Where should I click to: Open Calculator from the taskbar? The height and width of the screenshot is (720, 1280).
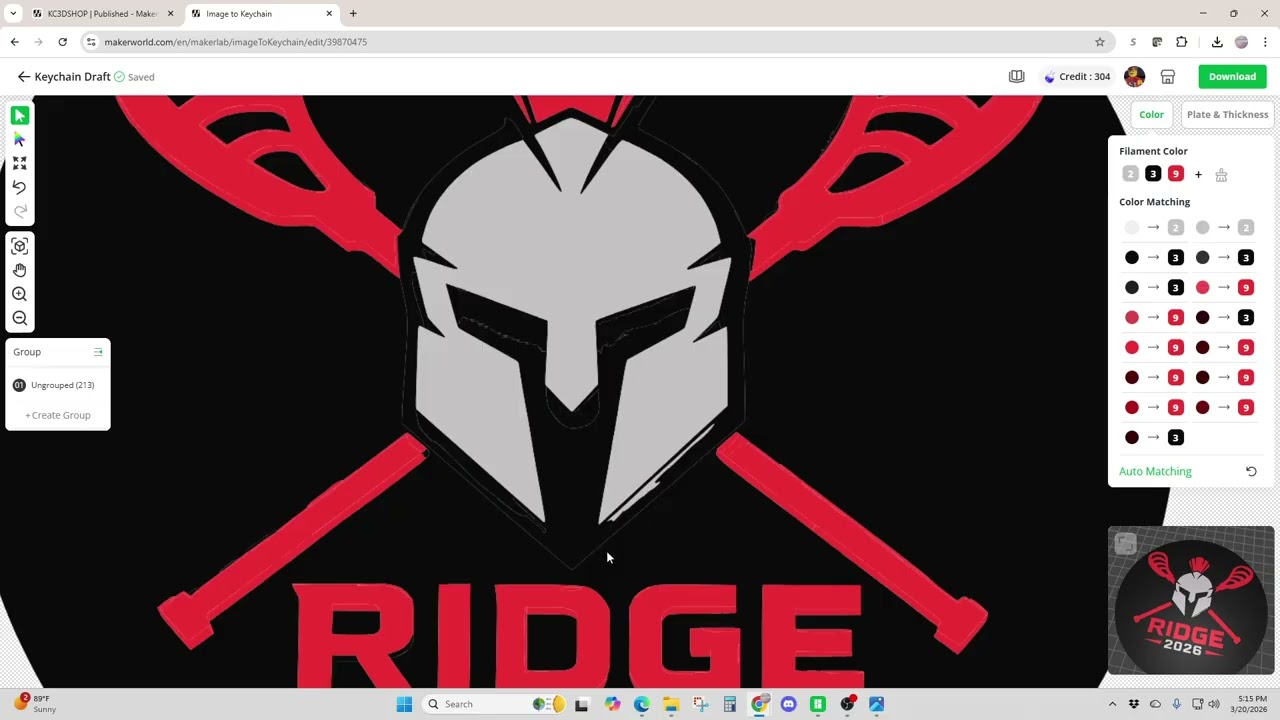(729, 704)
